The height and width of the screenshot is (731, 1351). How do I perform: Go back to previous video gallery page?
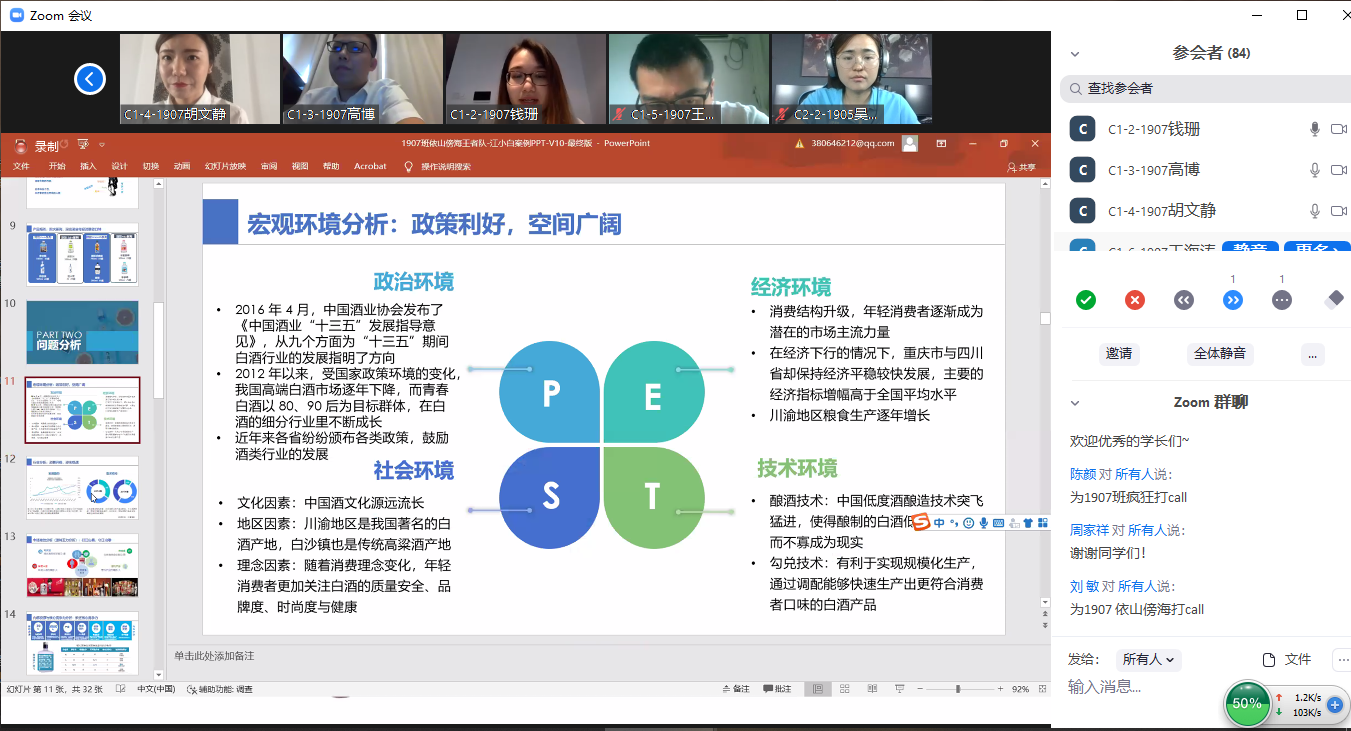coord(90,79)
